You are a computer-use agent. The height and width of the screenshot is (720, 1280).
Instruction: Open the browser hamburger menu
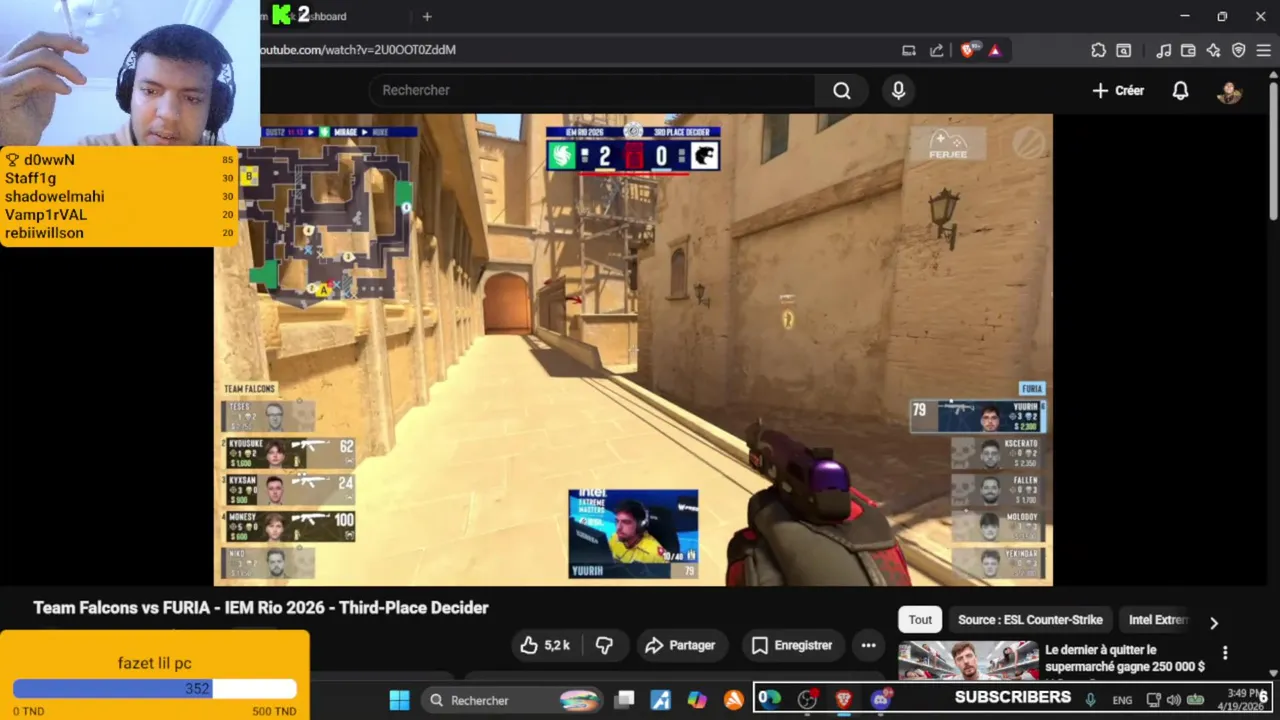1263,50
